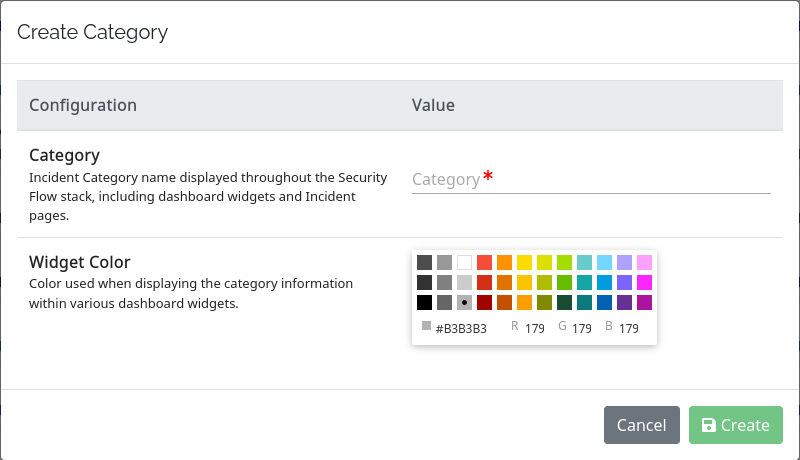Select the bright magenta color swatch
Image resolution: width=800 pixels, height=460 pixels.
click(644, 282)
